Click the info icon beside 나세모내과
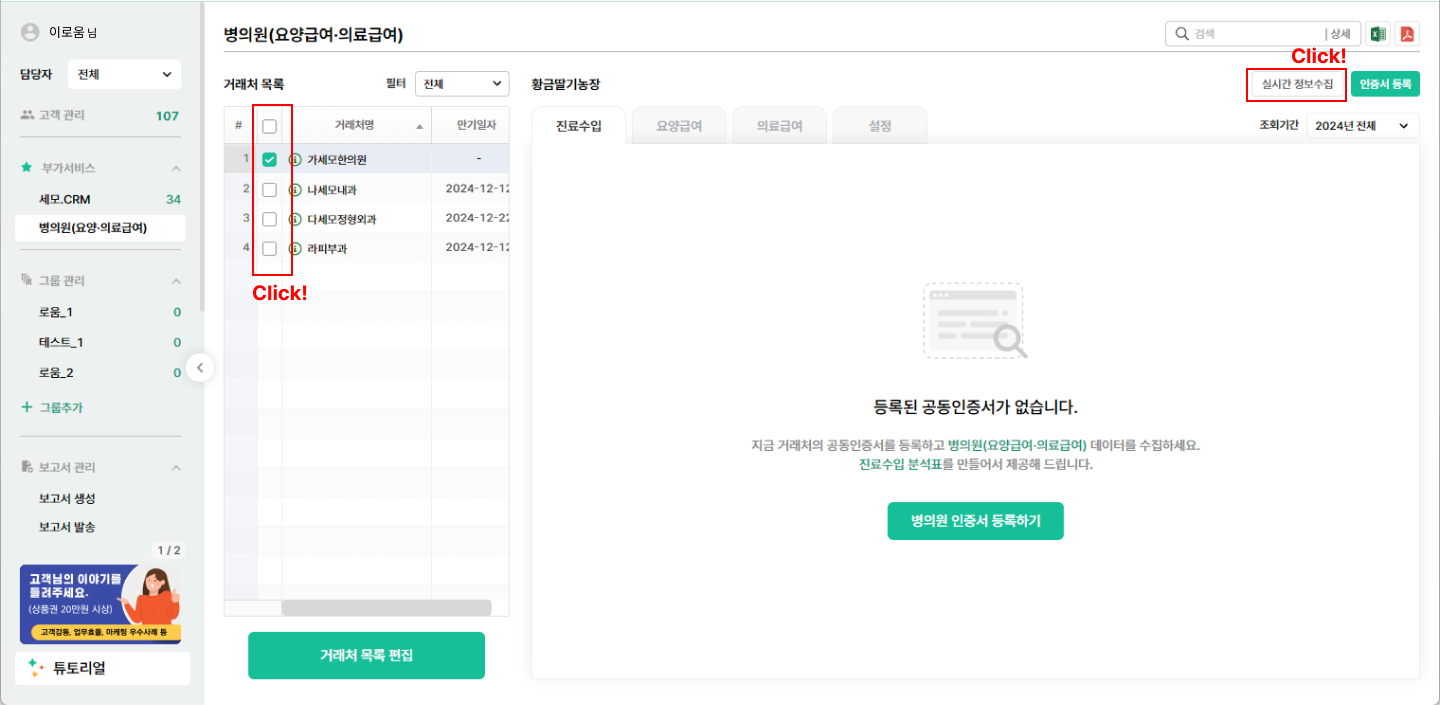Screen dimensions: 1440x705 click(295, 190)
